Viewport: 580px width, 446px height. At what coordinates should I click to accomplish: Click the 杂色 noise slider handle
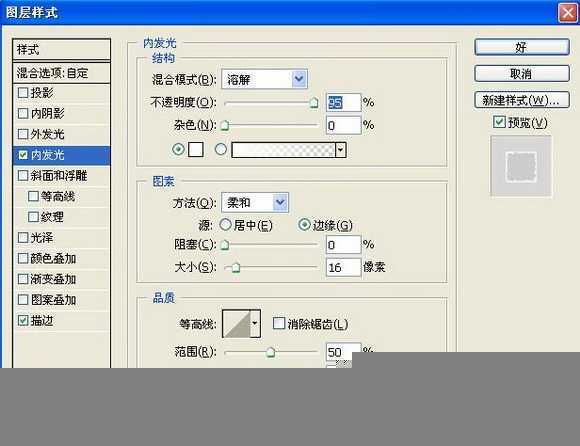click(225, 126)
